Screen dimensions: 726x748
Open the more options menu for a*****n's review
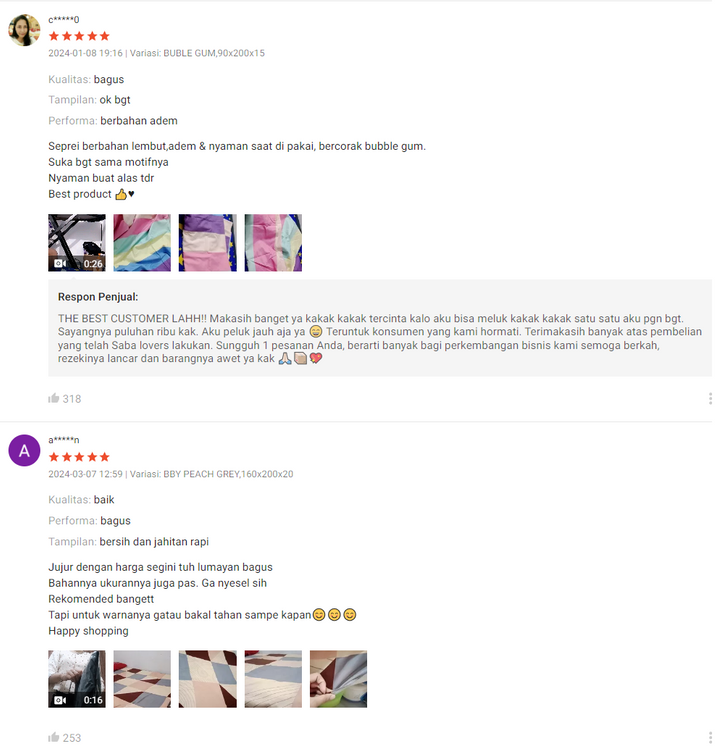coord(710,738)
